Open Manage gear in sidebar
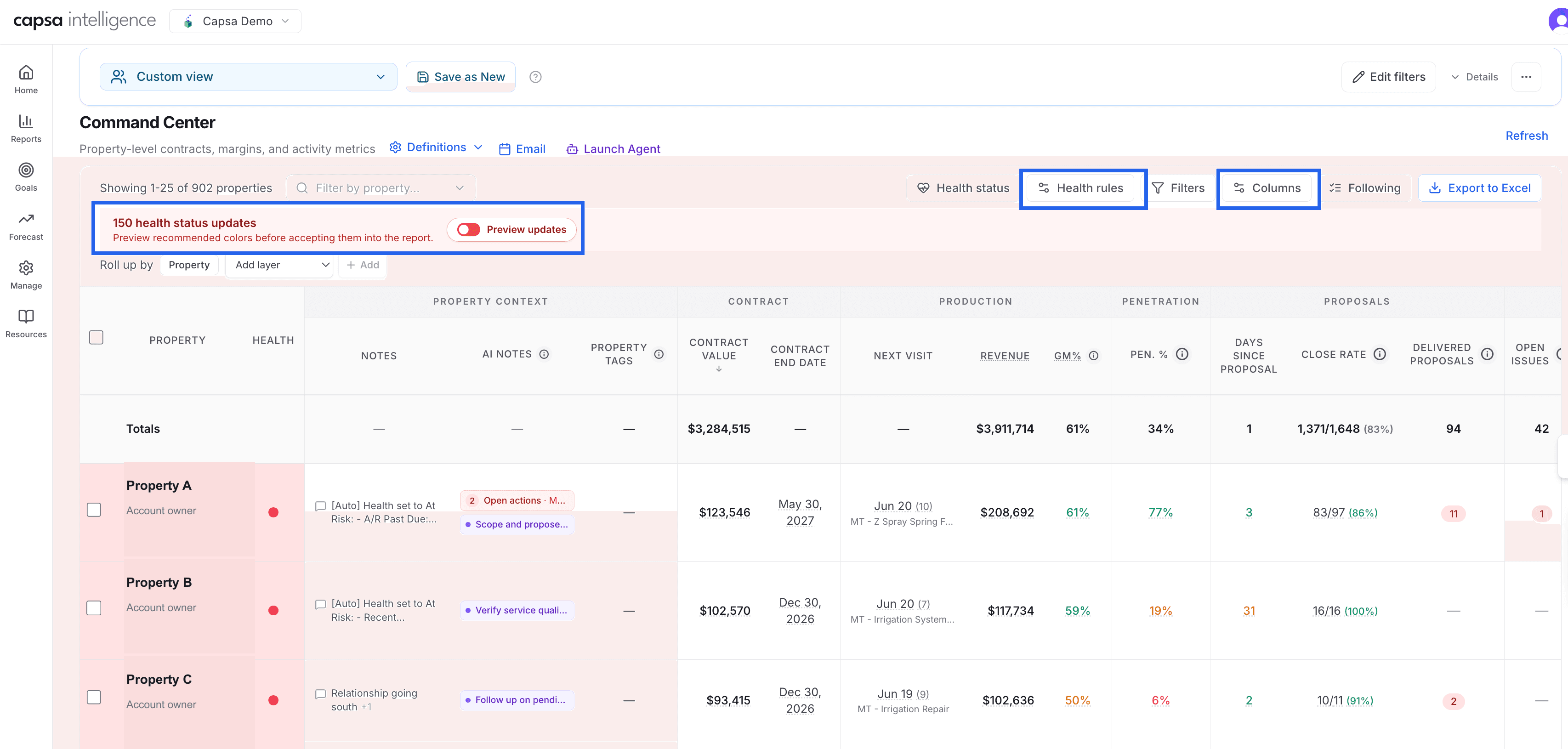 (26, 268)
